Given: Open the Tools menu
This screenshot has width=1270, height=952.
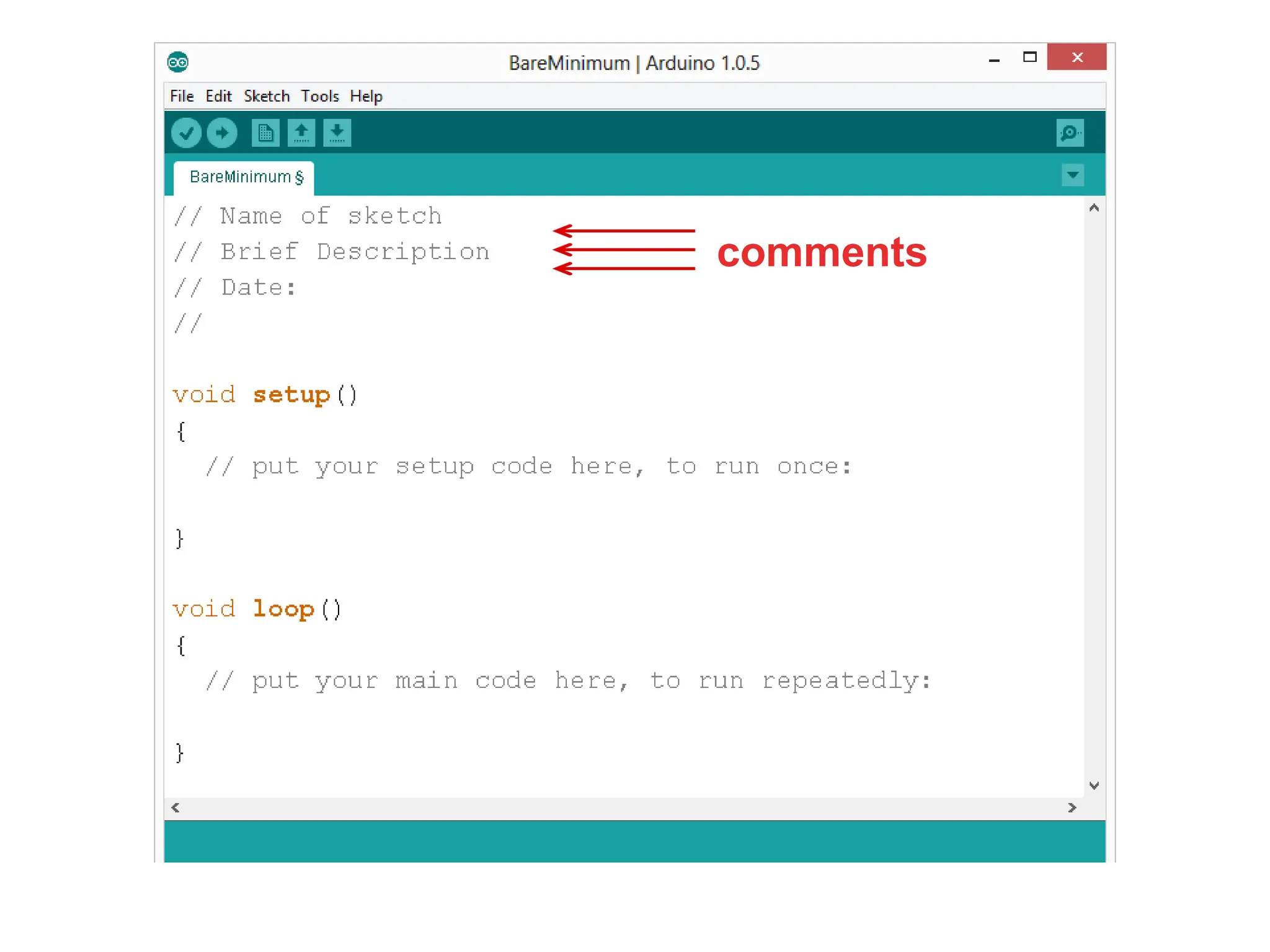Looking at the screenshot, I should pyautogui.click(x=320, y=96).
